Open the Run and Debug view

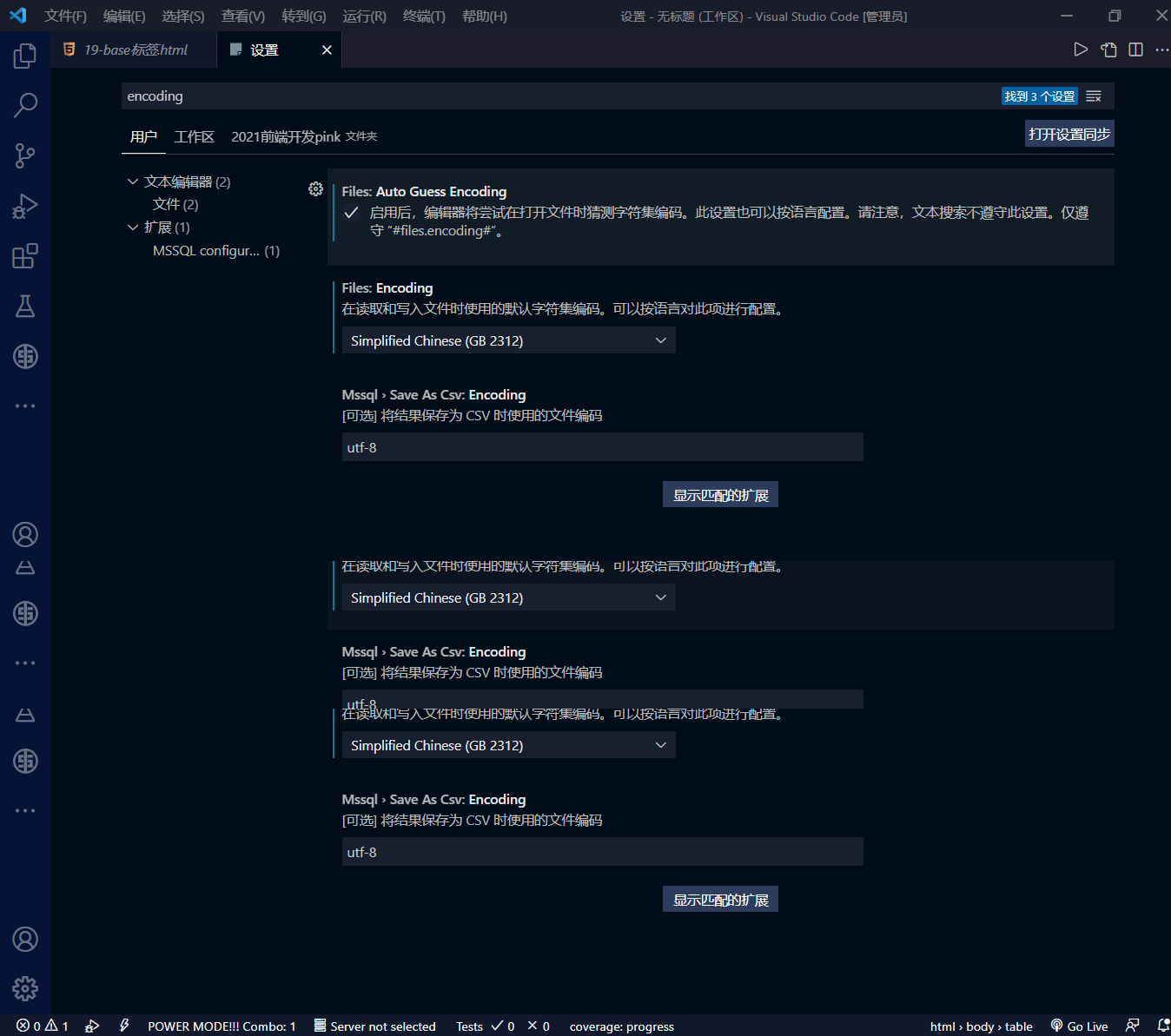coord(25,206)
